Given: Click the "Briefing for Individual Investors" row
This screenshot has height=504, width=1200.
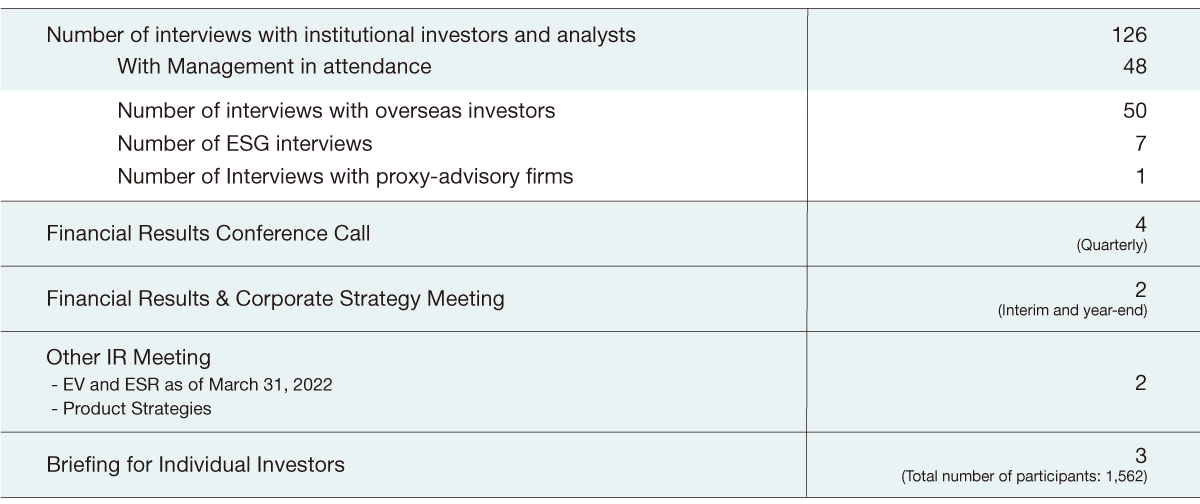Looking at the screenshot, I should [x=196, y=464].
